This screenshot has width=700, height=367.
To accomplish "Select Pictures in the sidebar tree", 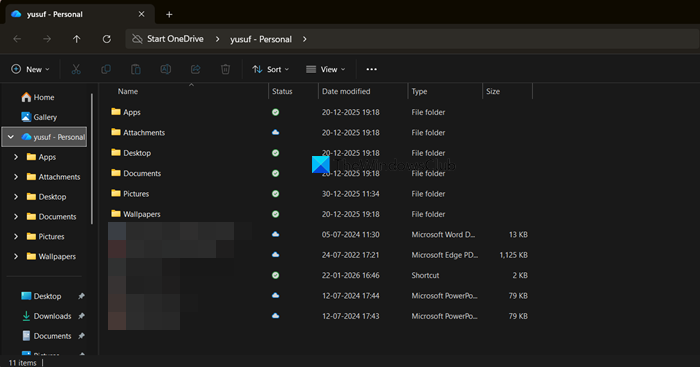I will (x=46, y=237).
